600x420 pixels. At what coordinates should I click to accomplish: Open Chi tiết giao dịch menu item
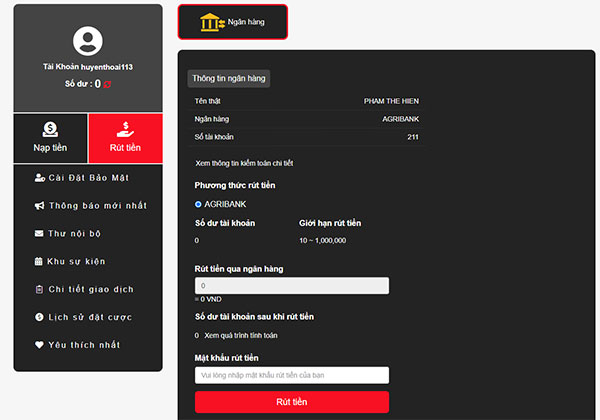pyautogui.click(x=90, y=289)
